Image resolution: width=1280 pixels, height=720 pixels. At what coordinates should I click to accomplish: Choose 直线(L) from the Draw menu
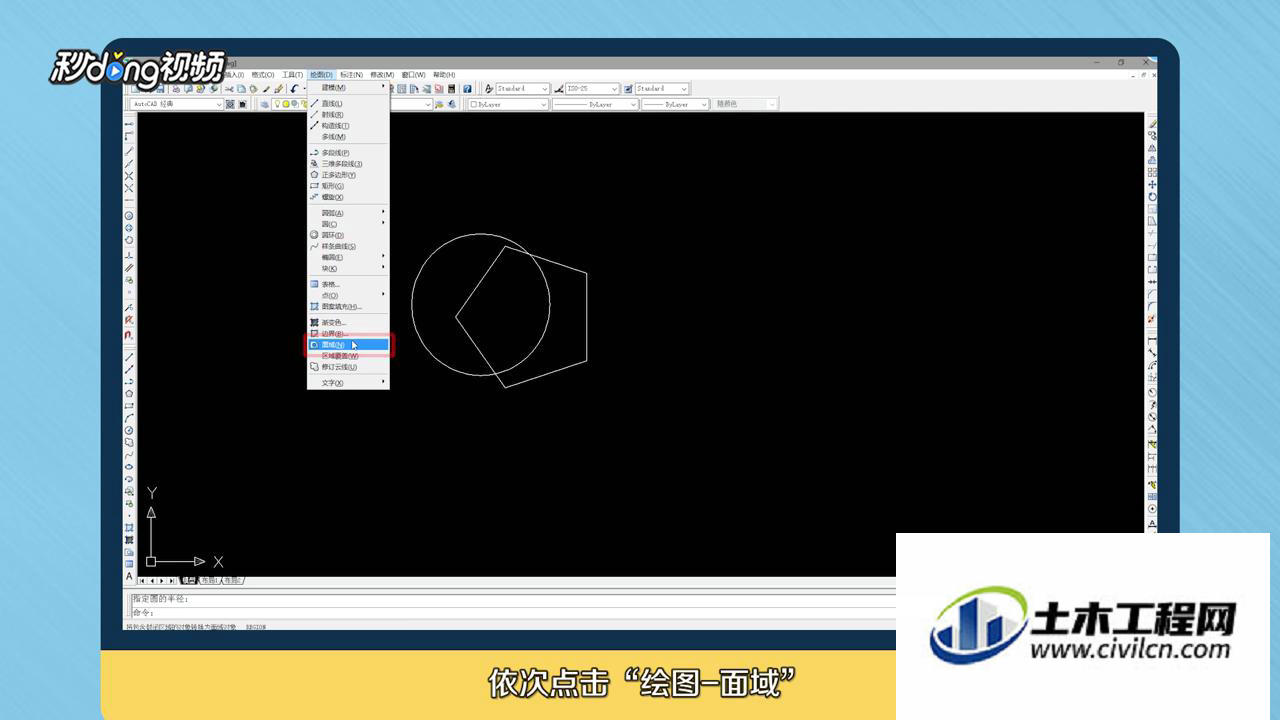348,104
